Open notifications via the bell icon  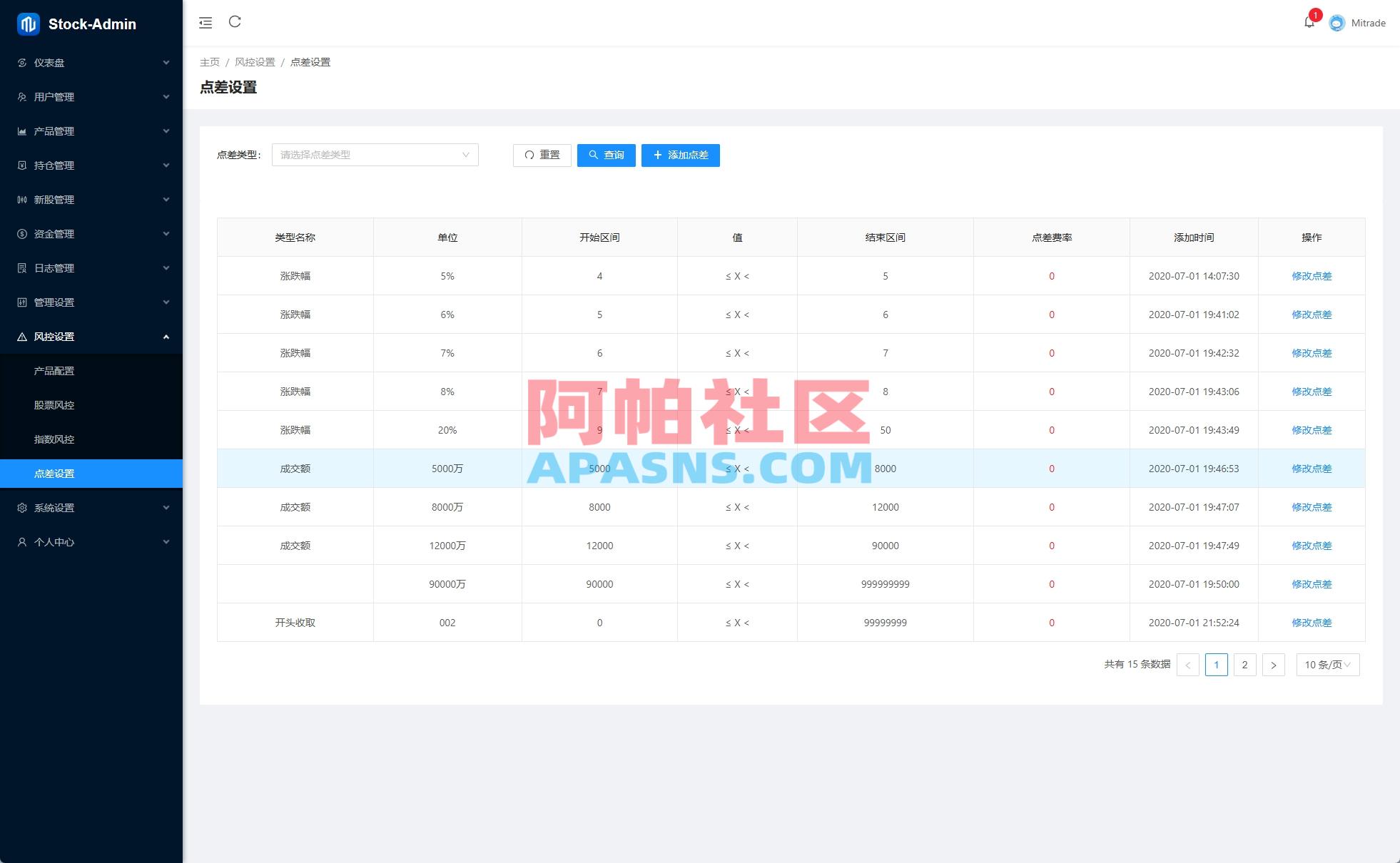pos(1309,22)
